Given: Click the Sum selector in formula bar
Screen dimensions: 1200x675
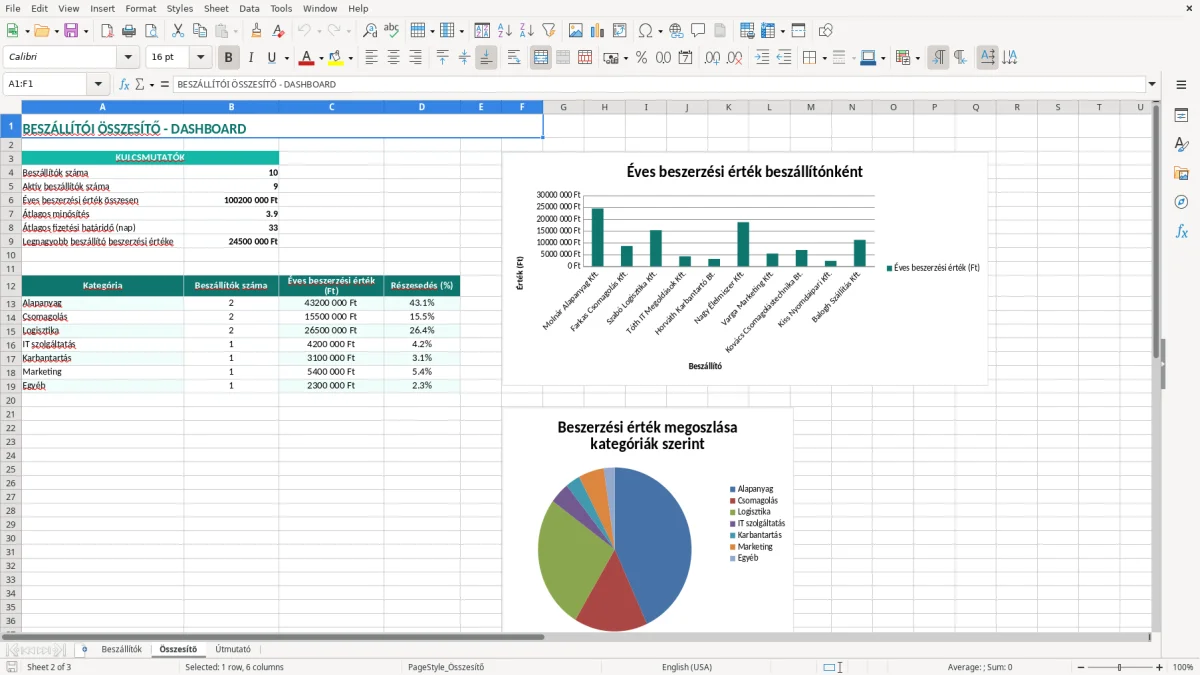Looking at the screenshot, I should [139, 84].
